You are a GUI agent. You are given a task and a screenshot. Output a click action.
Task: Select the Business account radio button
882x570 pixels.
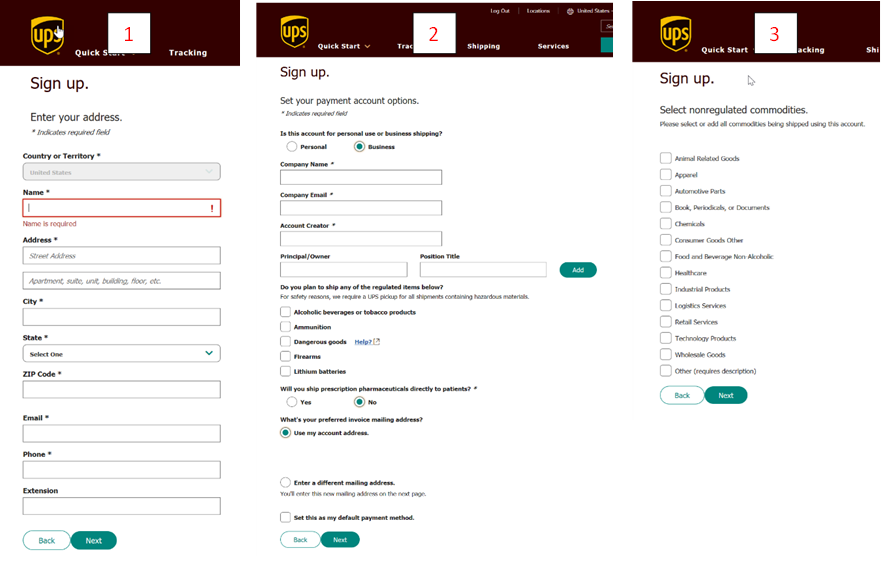359,147
